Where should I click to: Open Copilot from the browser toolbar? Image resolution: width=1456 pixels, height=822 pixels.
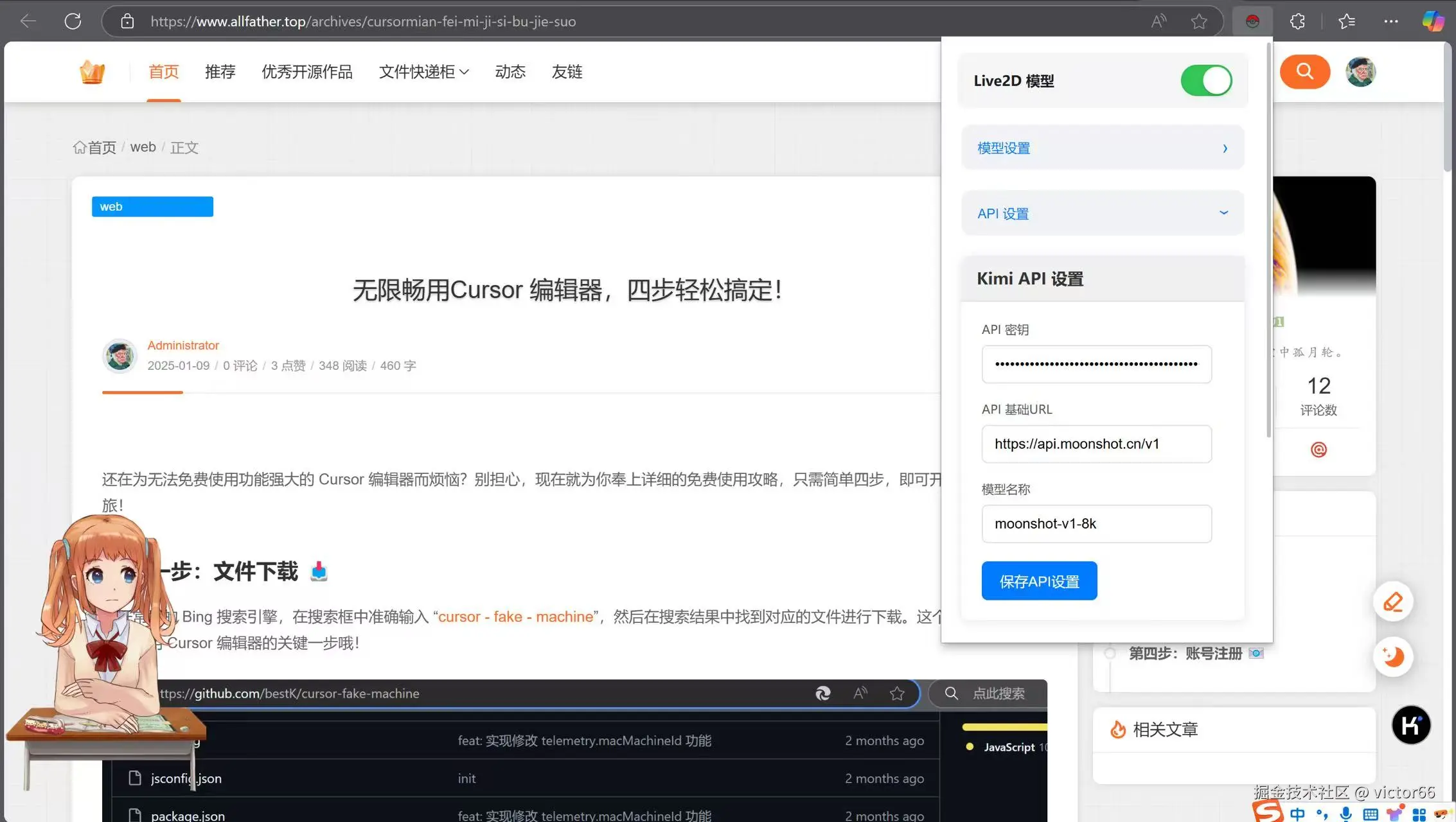[x=1434, y=21]
